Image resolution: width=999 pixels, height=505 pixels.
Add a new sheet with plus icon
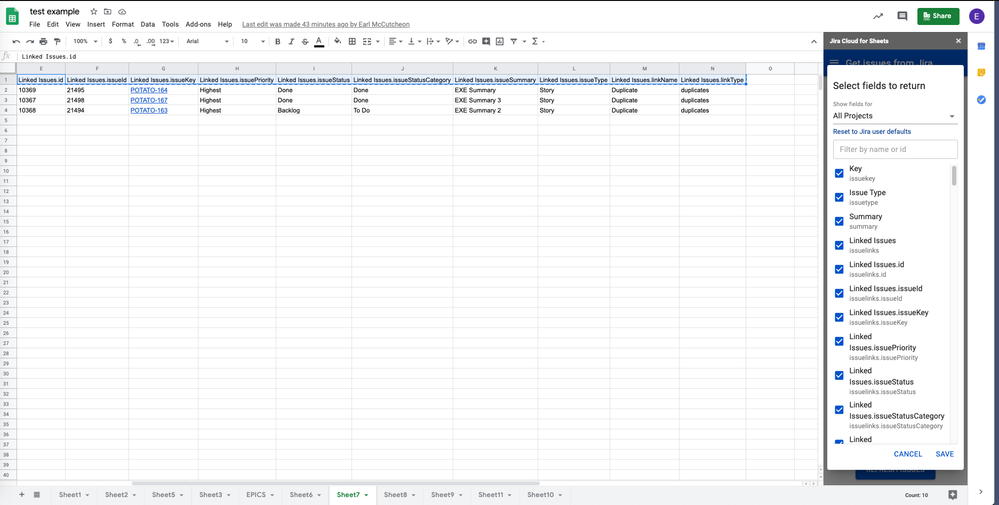tap(22, 495)
